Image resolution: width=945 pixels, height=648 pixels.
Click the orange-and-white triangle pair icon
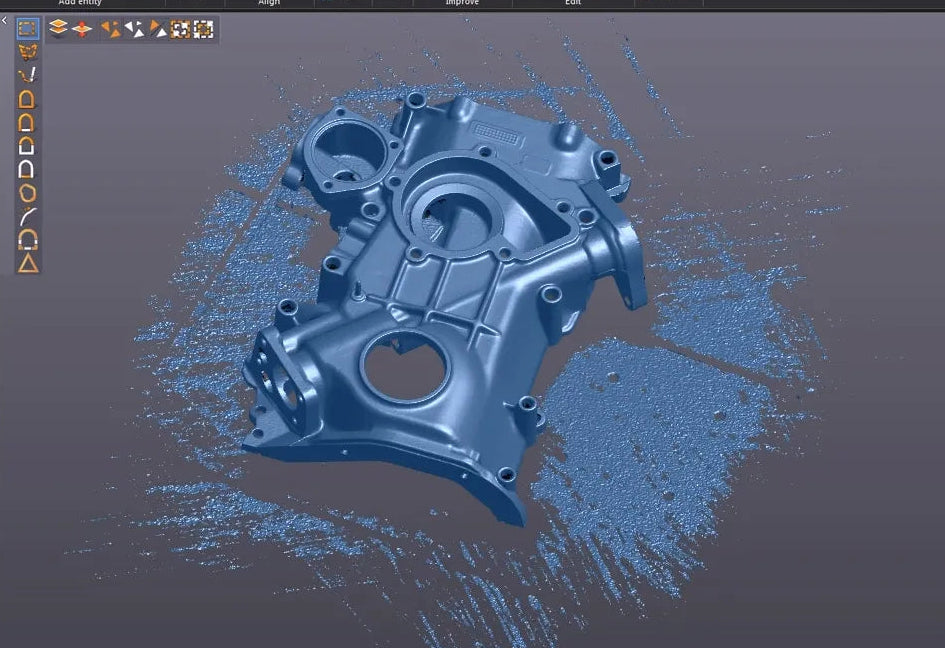pos(158,29)
